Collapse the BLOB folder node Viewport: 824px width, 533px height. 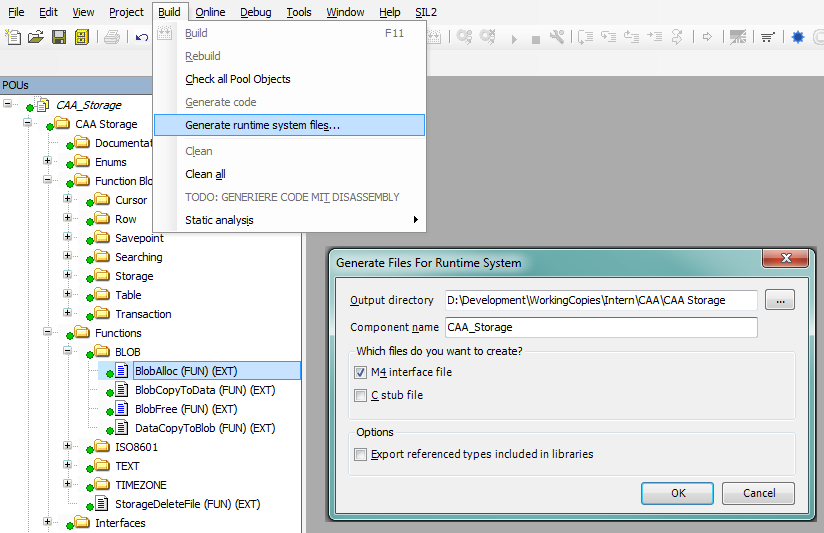[67, 352]
